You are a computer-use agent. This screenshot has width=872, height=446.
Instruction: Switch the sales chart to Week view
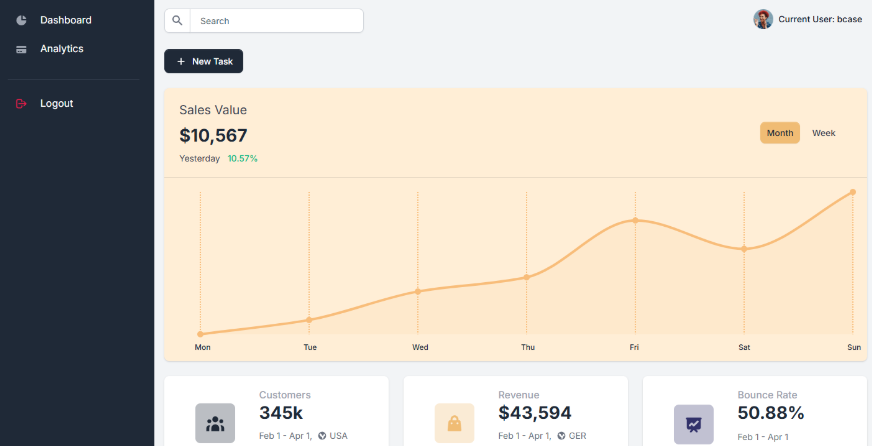(824, 133)
